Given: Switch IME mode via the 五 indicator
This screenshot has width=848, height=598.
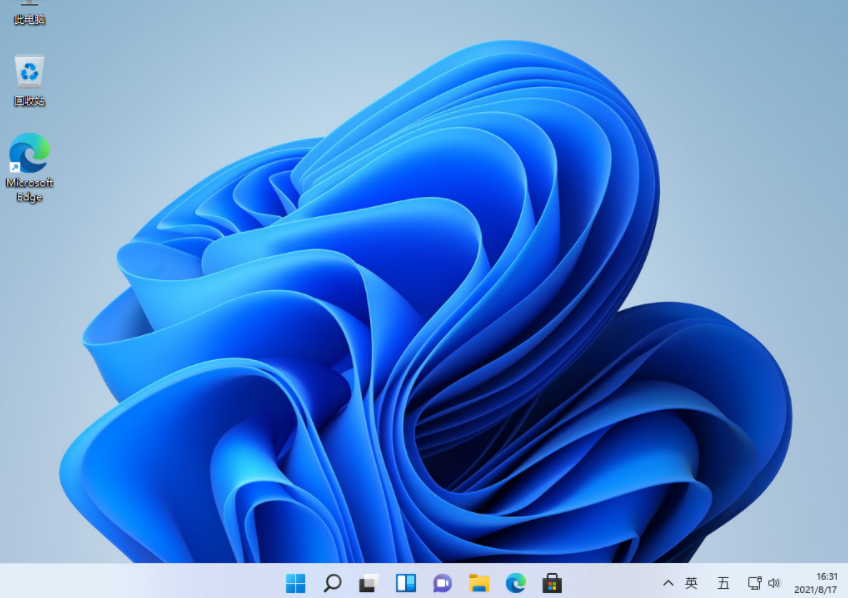Looking at the screenshot, I should (721, 582).
